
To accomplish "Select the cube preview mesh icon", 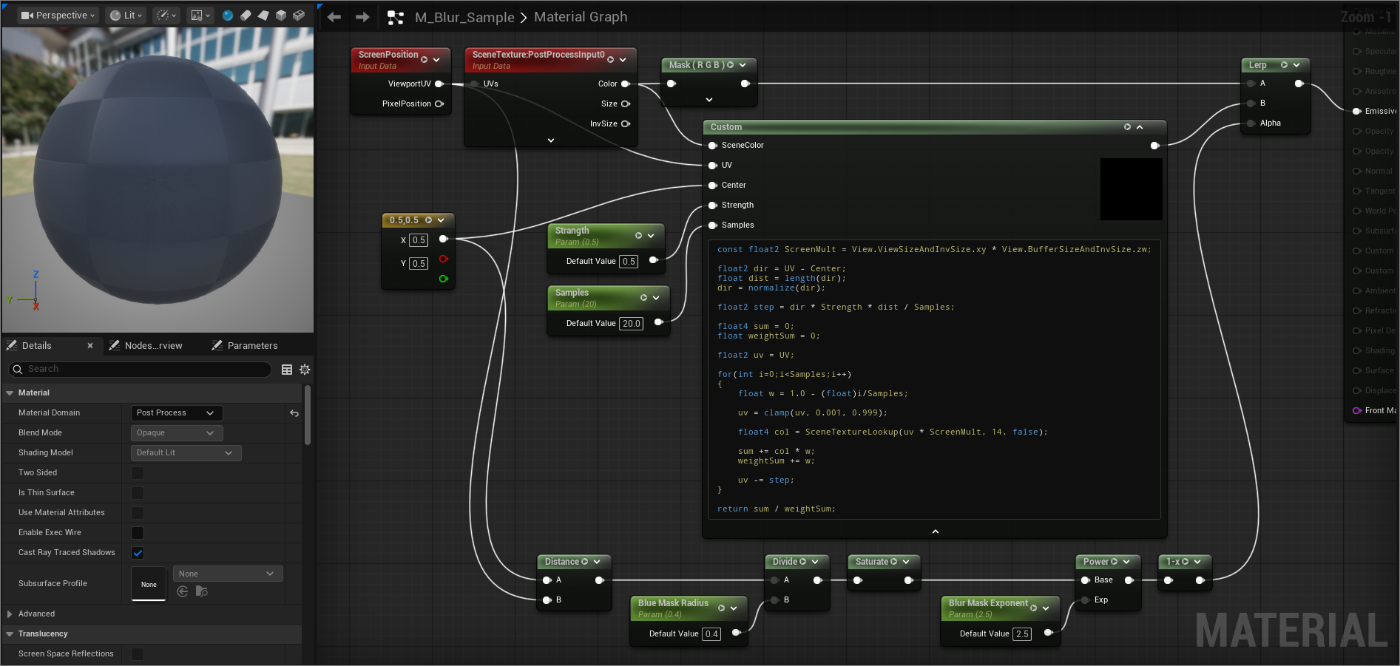I will (280, 16).
